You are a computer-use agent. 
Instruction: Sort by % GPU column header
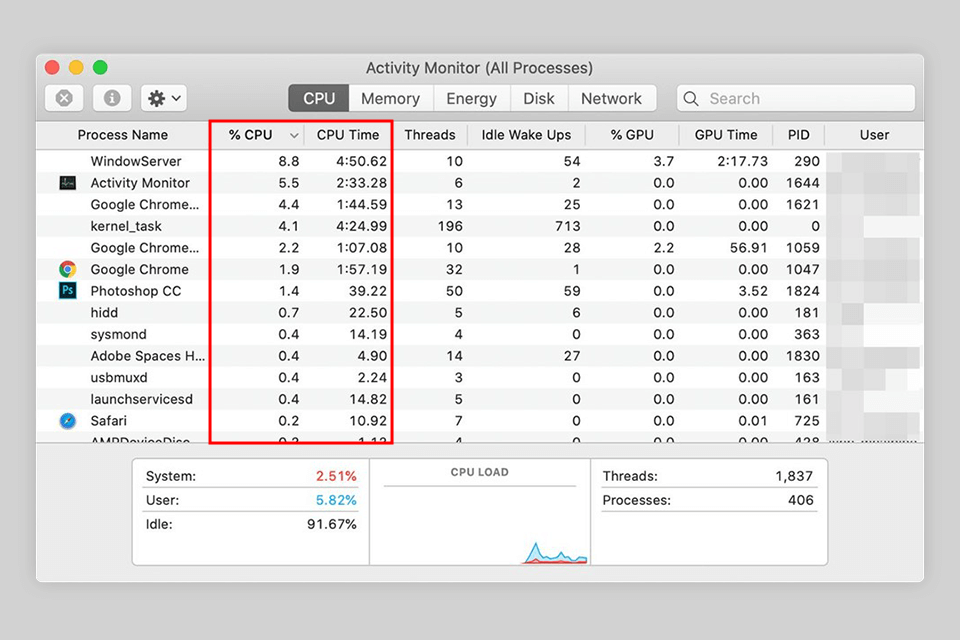[632, 135]
